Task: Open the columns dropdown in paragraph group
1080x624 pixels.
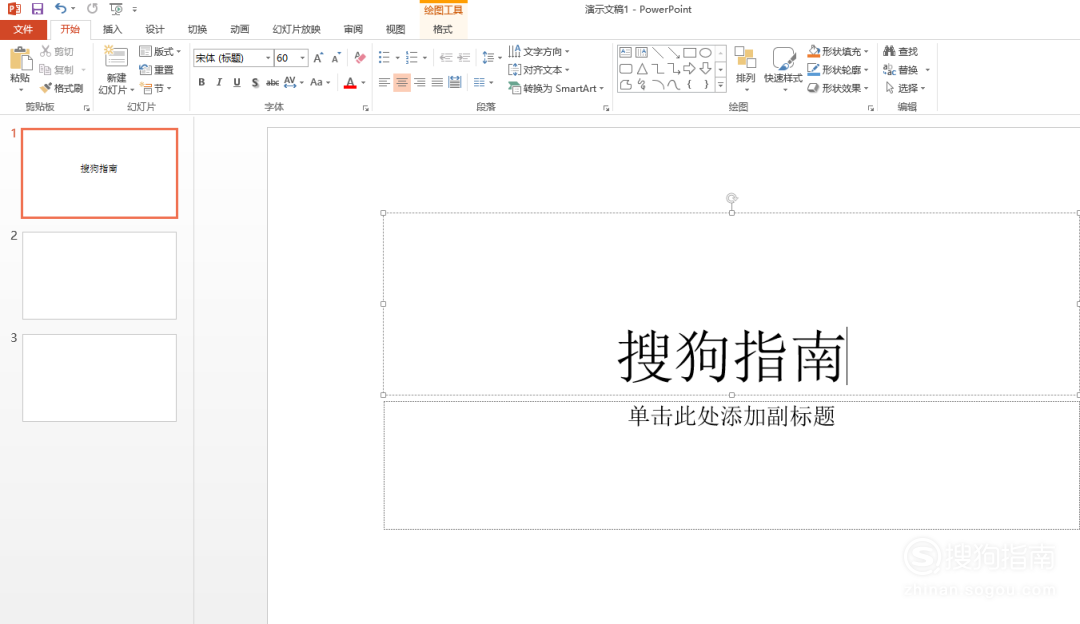Action: (x=484, y=83)
